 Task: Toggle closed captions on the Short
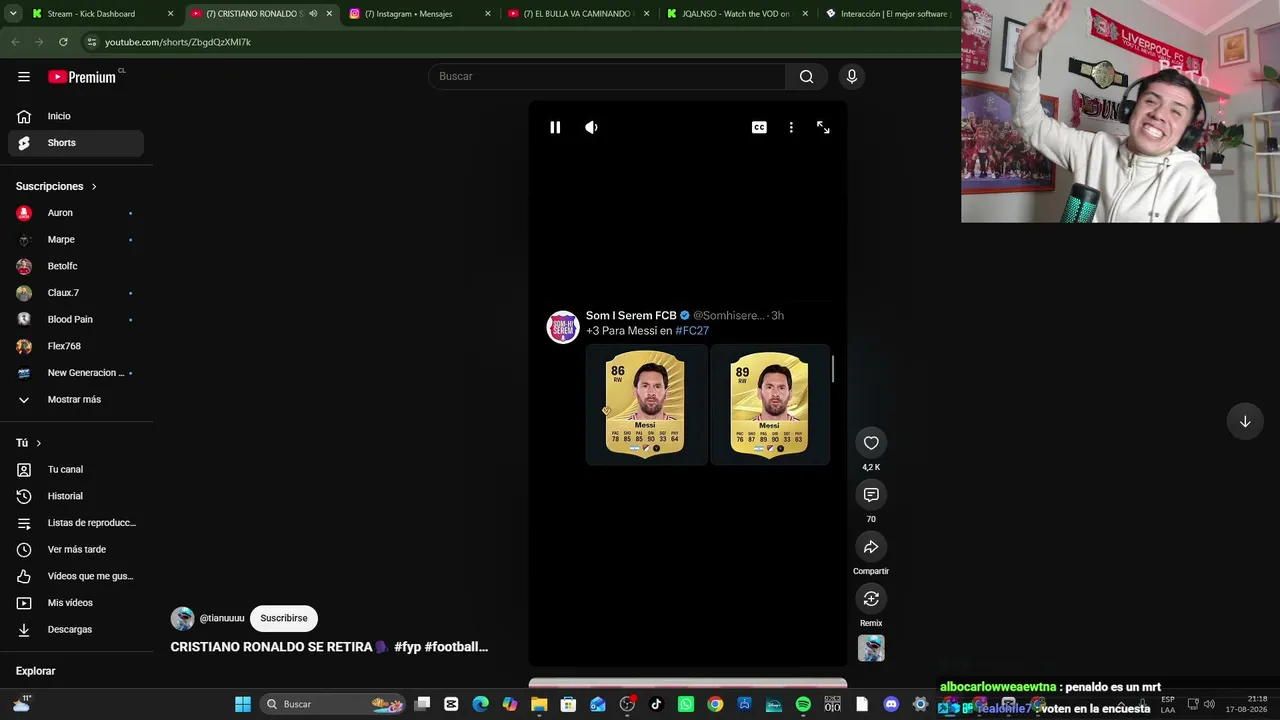click(759, 127)
